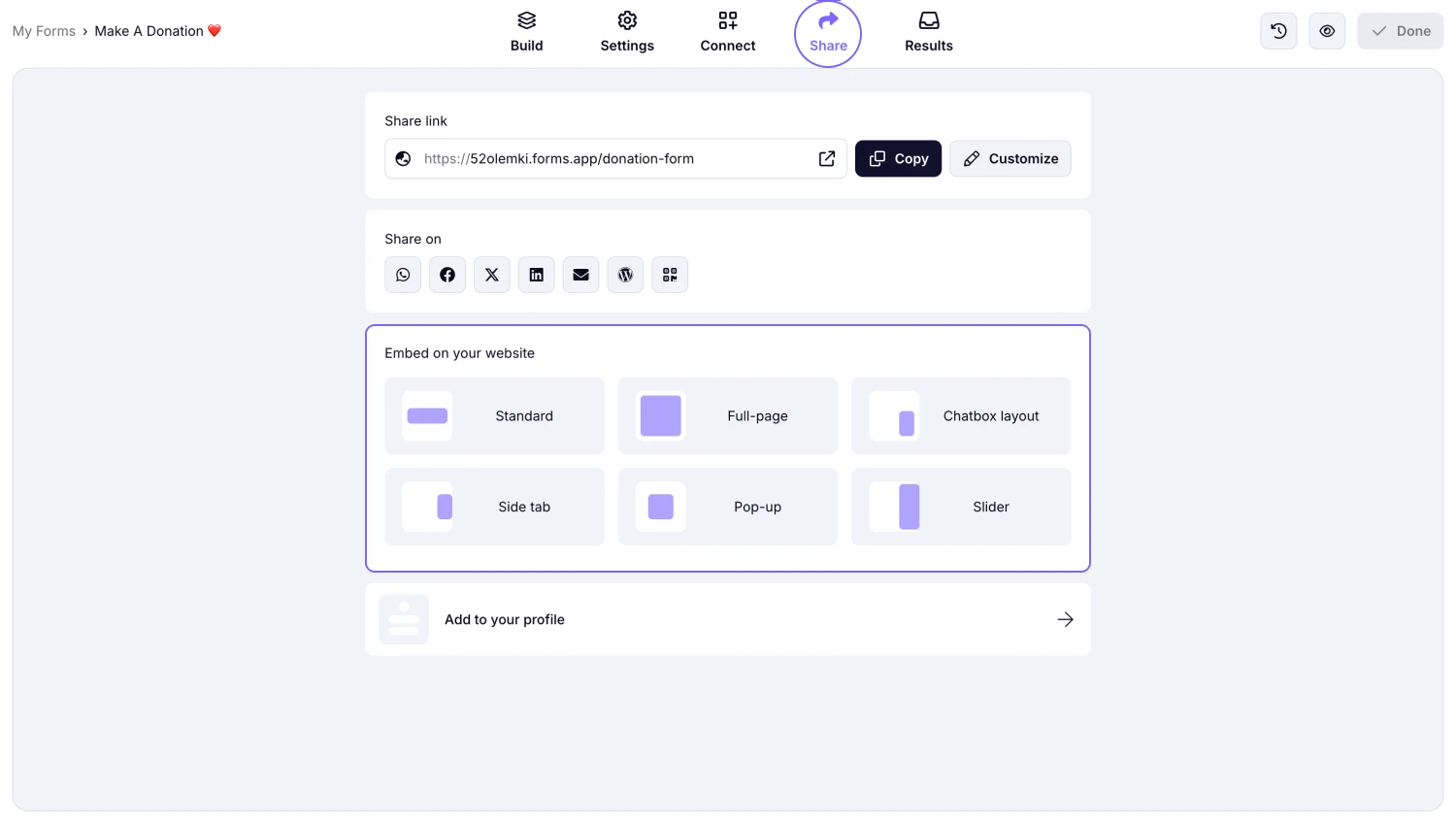This screenshot has width=1456, height=823.
Task: Expand Add to your profile arrow
Action: click(1065, 619)
